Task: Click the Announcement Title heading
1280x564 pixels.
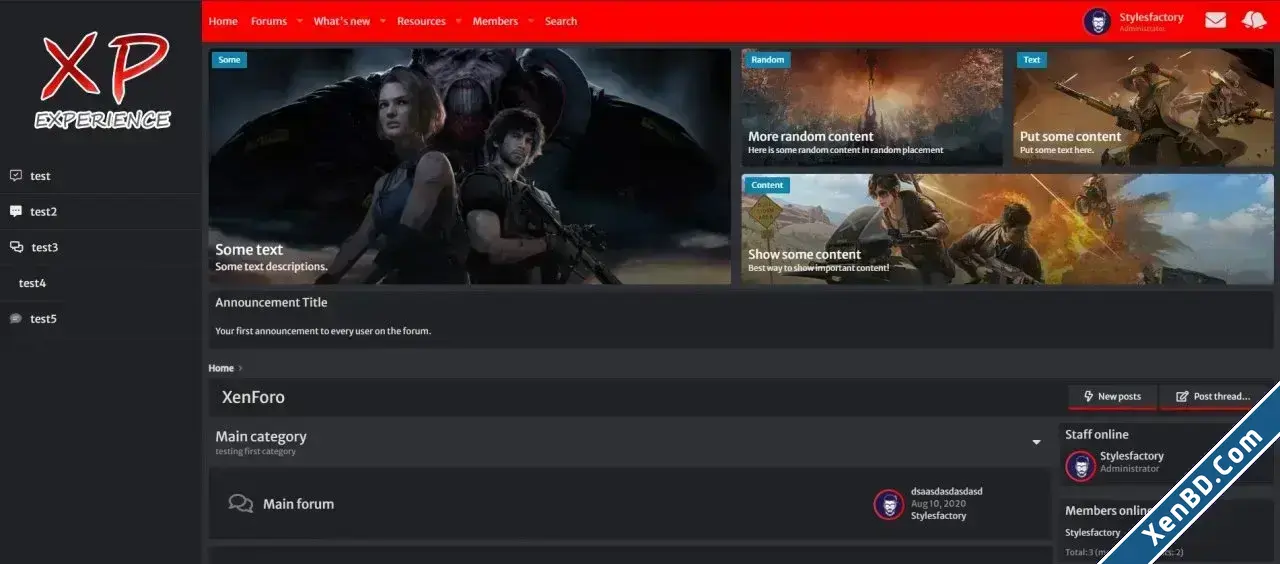Action: click(271, 302)
